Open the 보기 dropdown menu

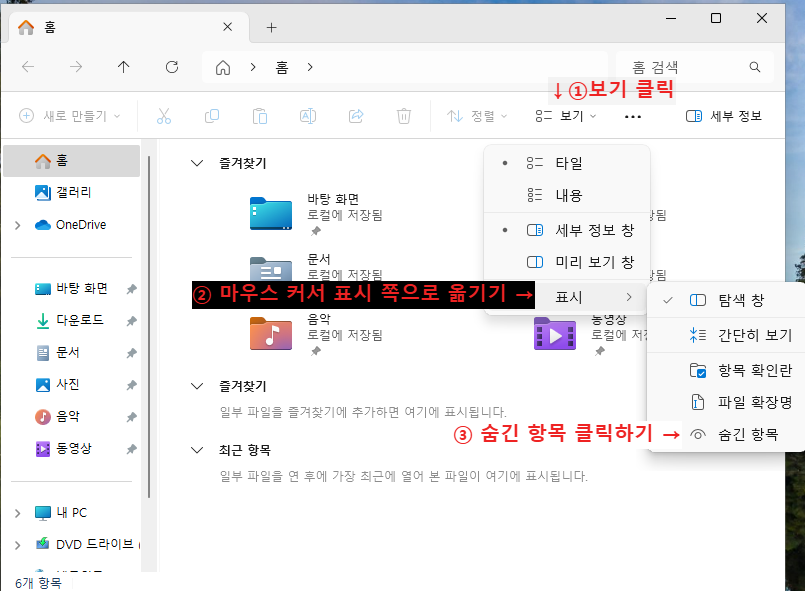[566, 117]
